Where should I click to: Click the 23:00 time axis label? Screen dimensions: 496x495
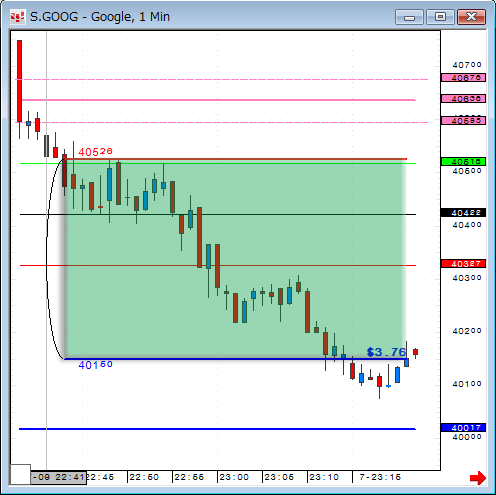point(234,477)
